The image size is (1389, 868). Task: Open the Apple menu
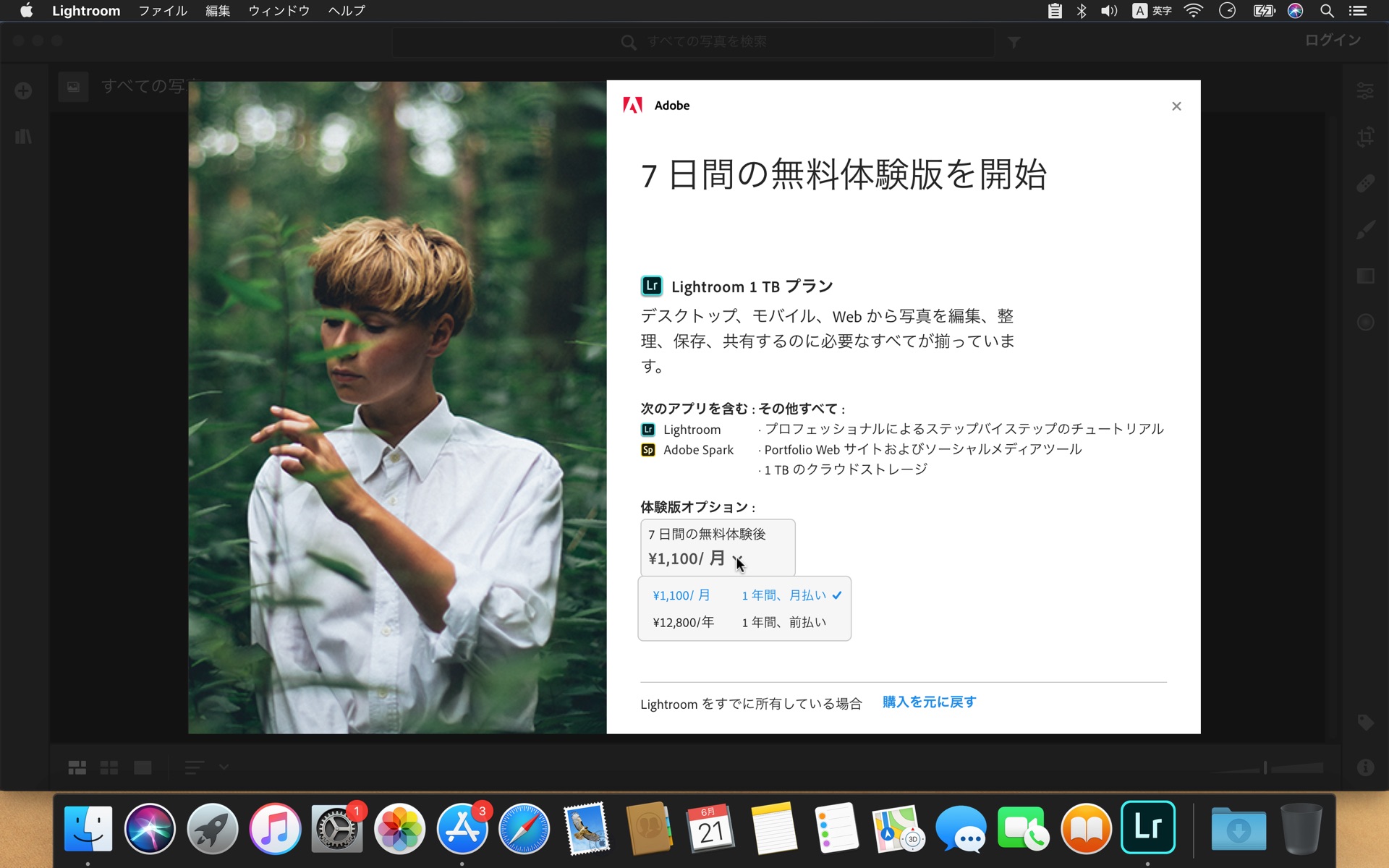point(26,11)
